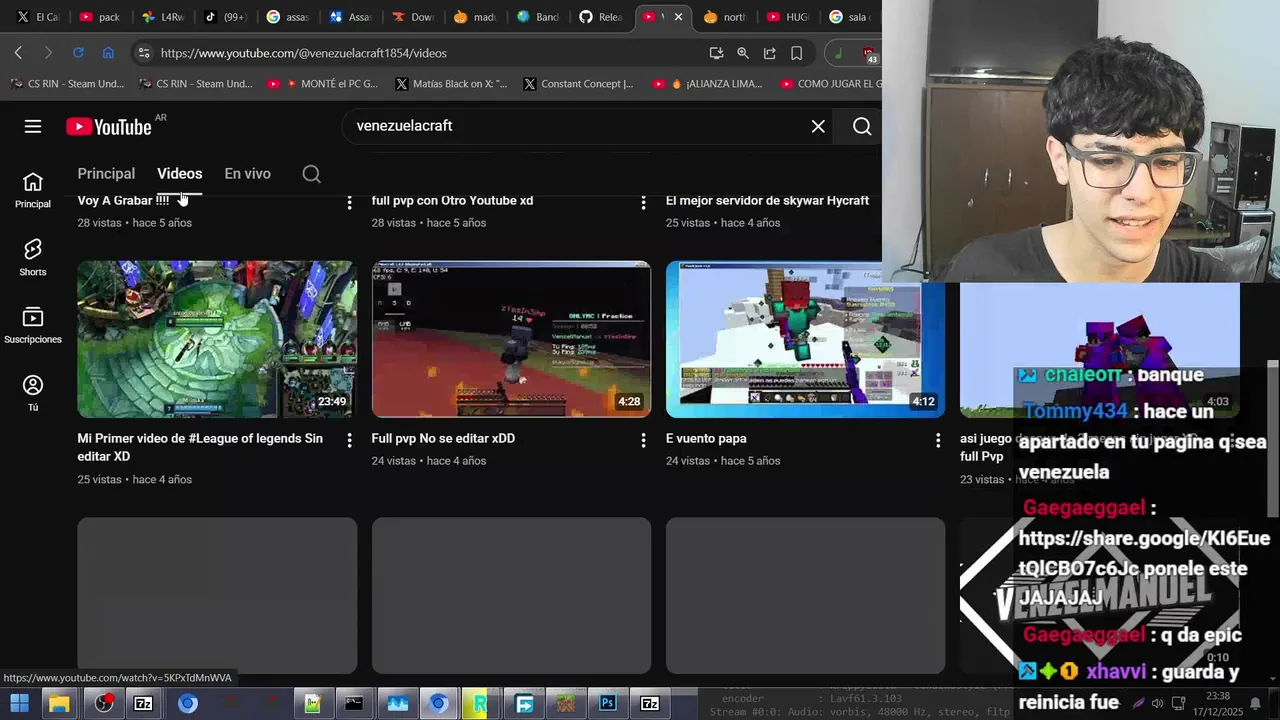The width and height of the screenshot is (1280, 720).
Task: Open 'Mi Primer video de #League of legends' title
Action: [x=200, y=447]
